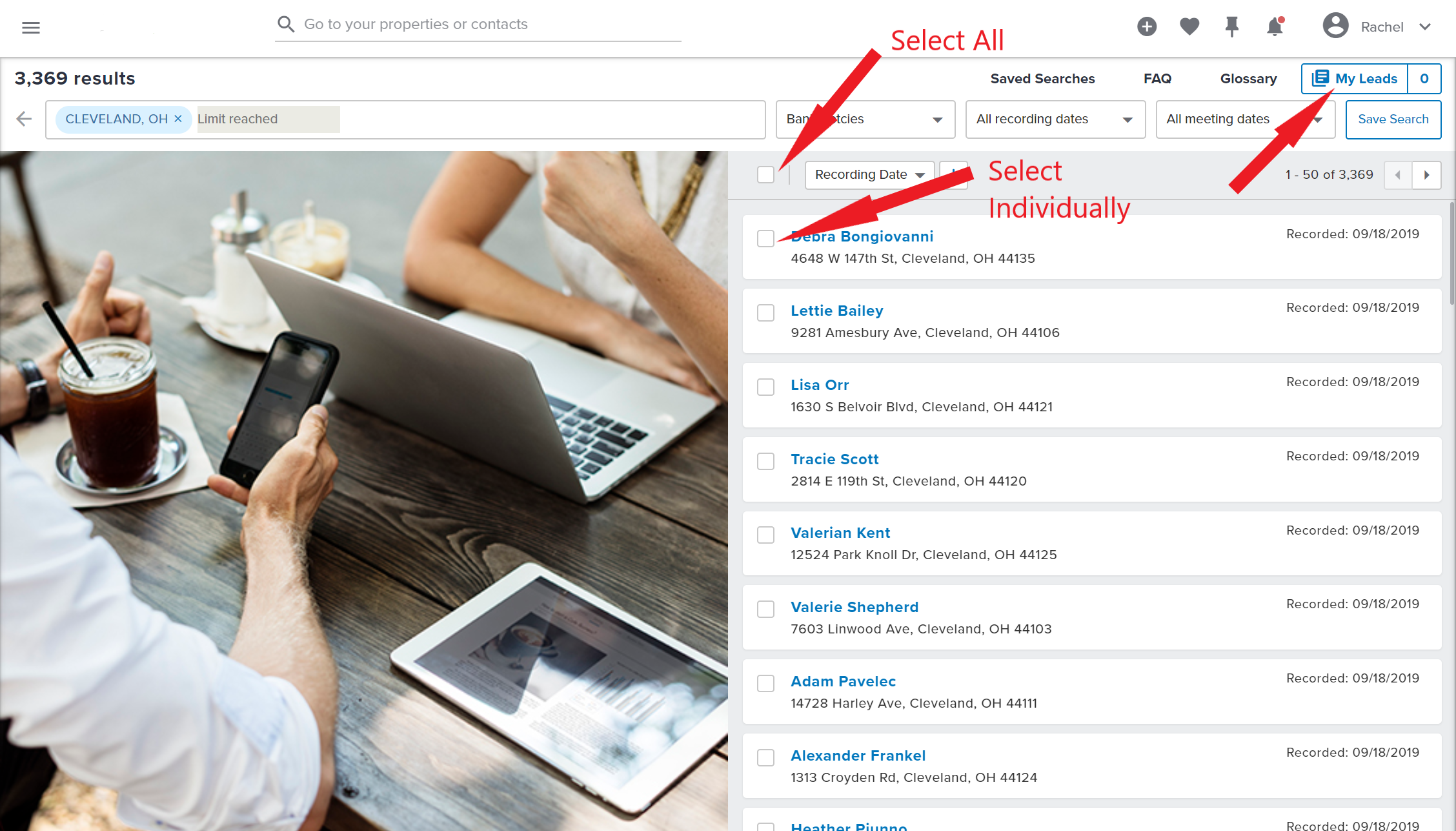Click the results list vertical scrollbar
The width and height of the screenshot is (1456, 831).
(x=1451, y=252)
